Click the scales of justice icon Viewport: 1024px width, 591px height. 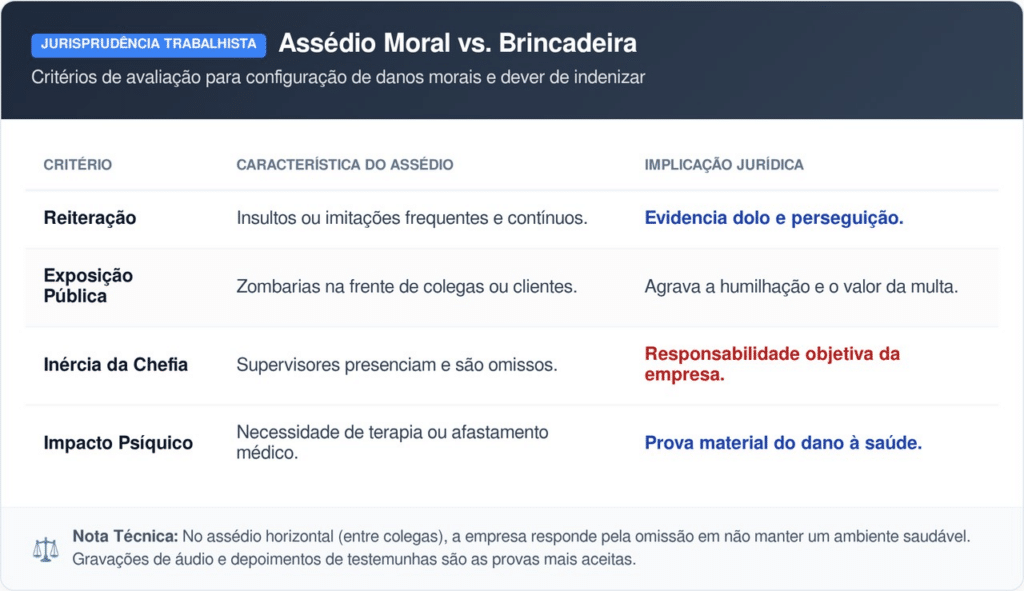(45, 548)
